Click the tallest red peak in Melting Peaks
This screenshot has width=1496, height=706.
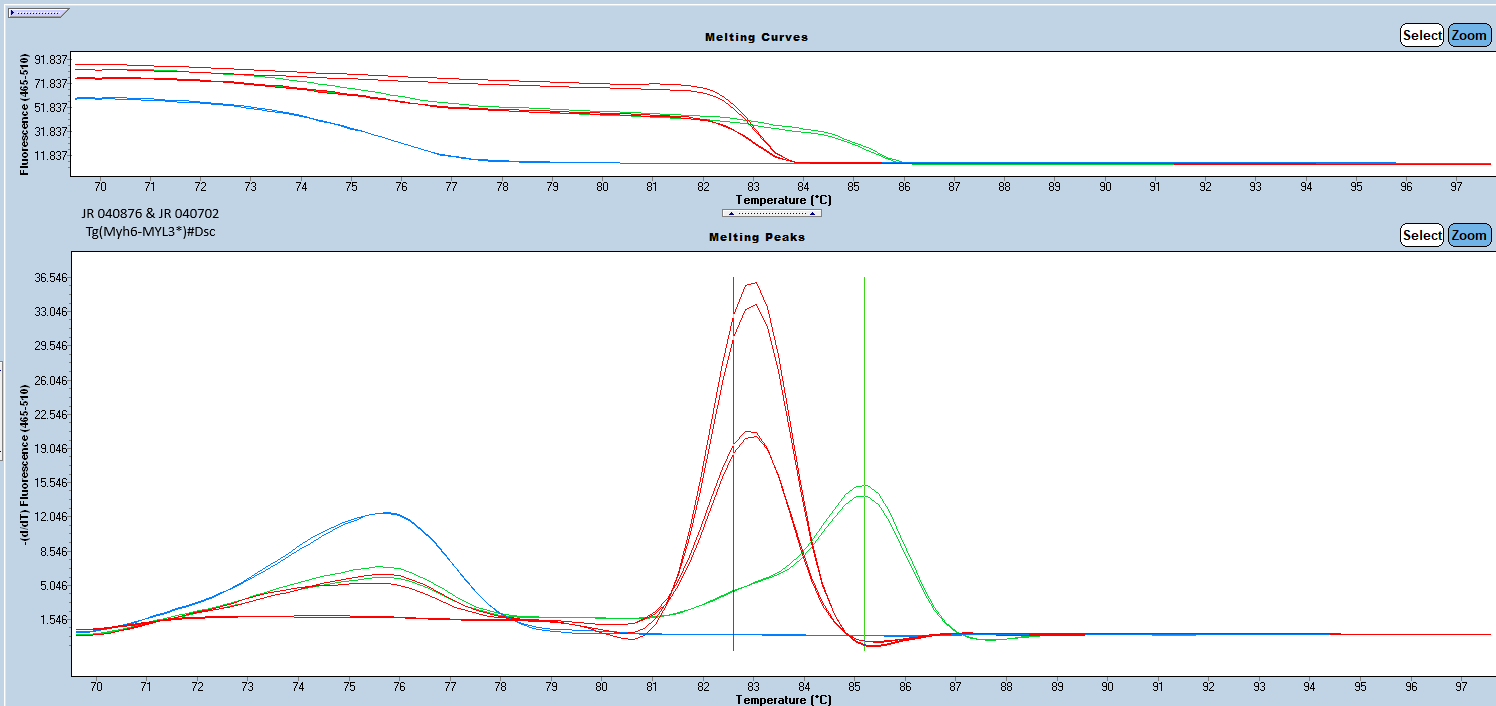754,283
